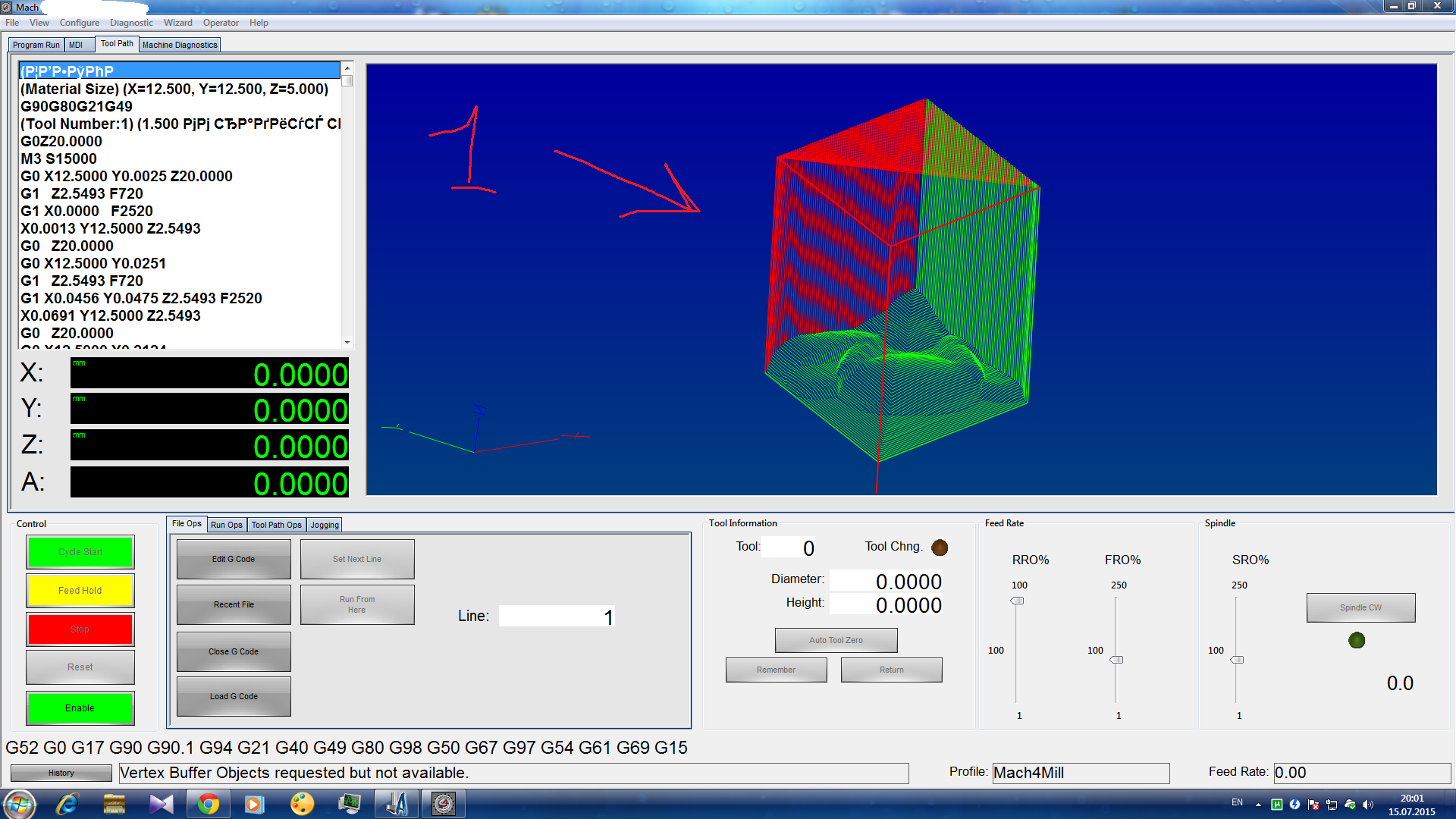The image size is (1456, 819).
Task: Switch to the Jogging tab
Action: pos(325,525)
